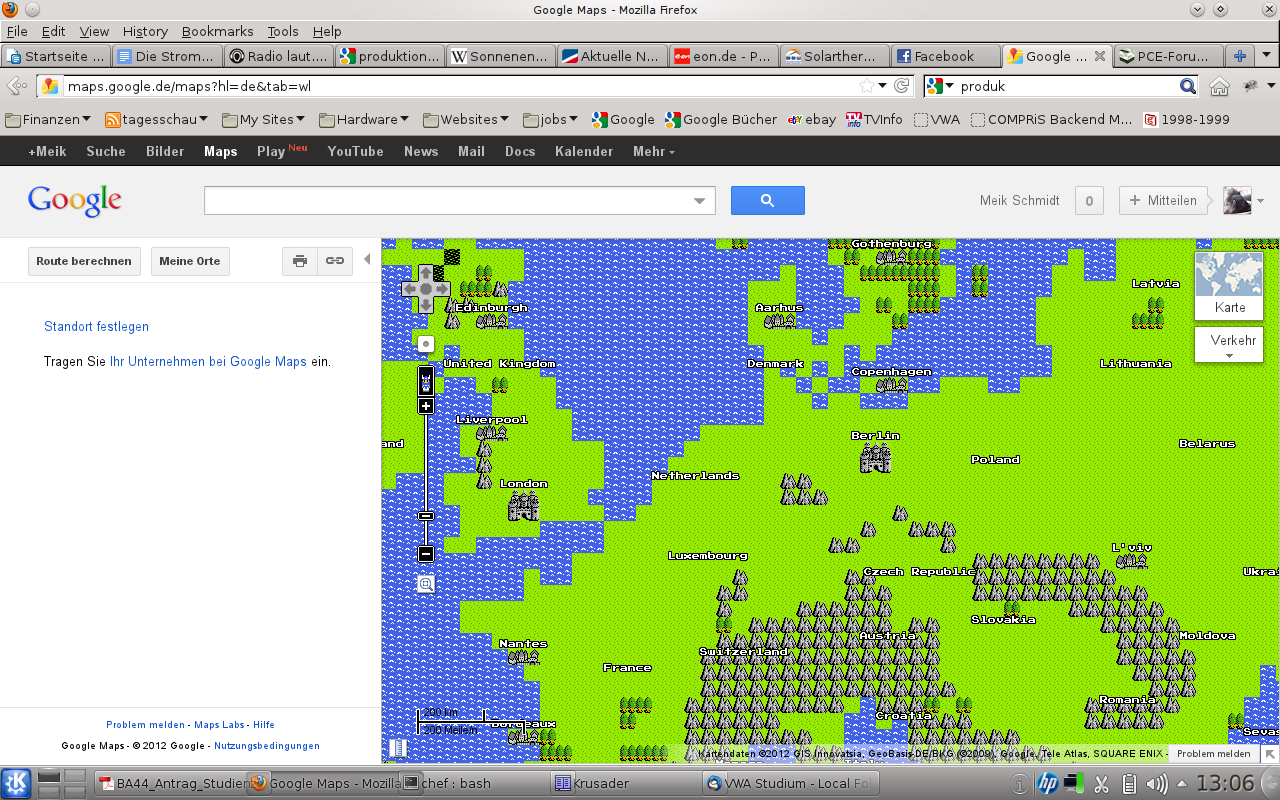Screen dimensions: 1280x800
Task: Click the map zoom-out minus button
Action: tap(426, 554)
